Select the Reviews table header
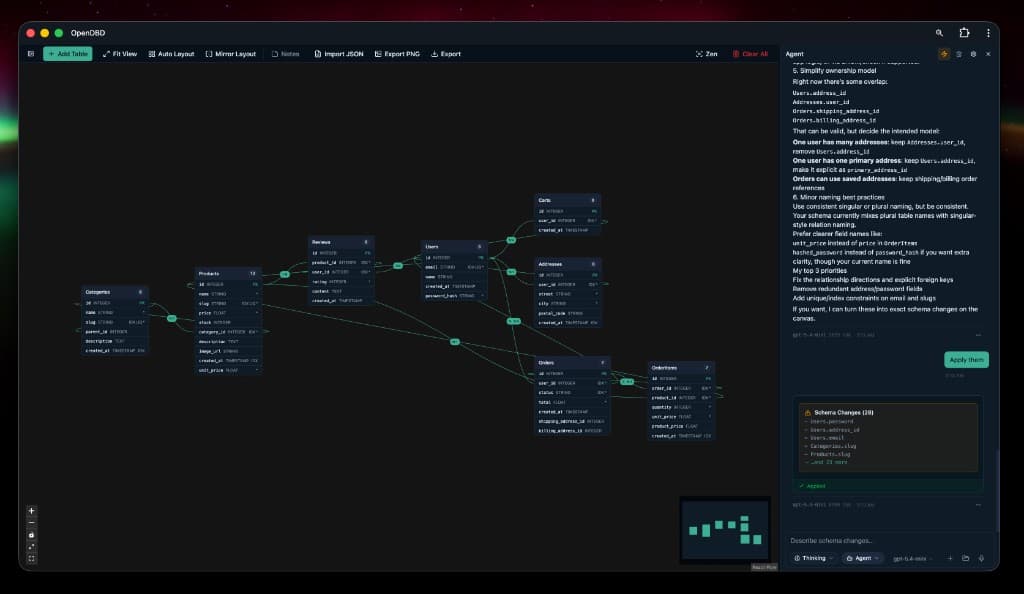 tap(341, 242)
